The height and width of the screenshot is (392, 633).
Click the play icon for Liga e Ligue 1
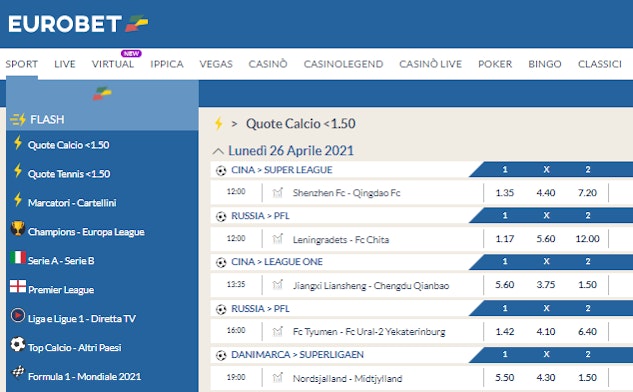pos(18,315)
